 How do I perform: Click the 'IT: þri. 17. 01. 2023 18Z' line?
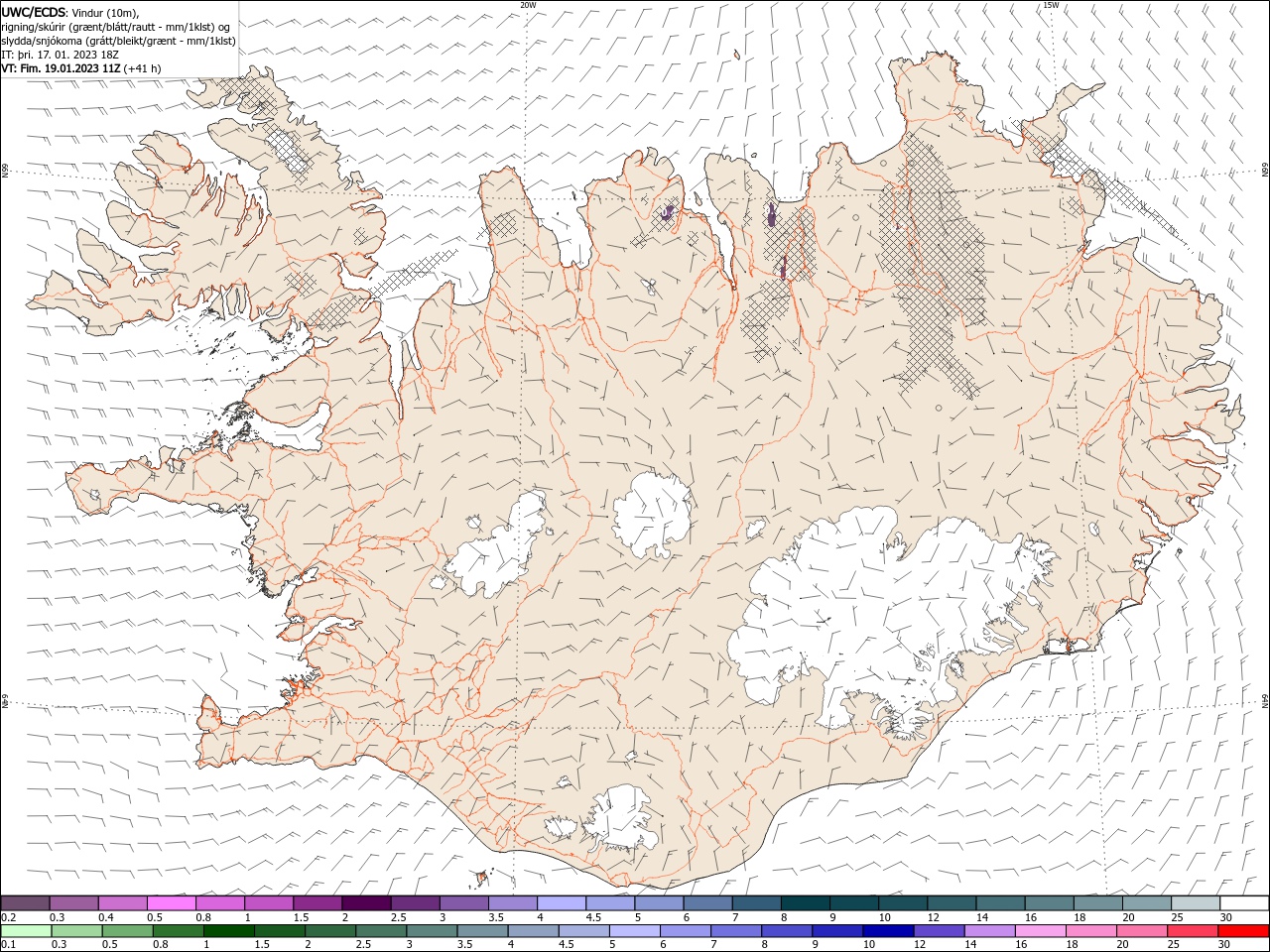tap(61, 55)
